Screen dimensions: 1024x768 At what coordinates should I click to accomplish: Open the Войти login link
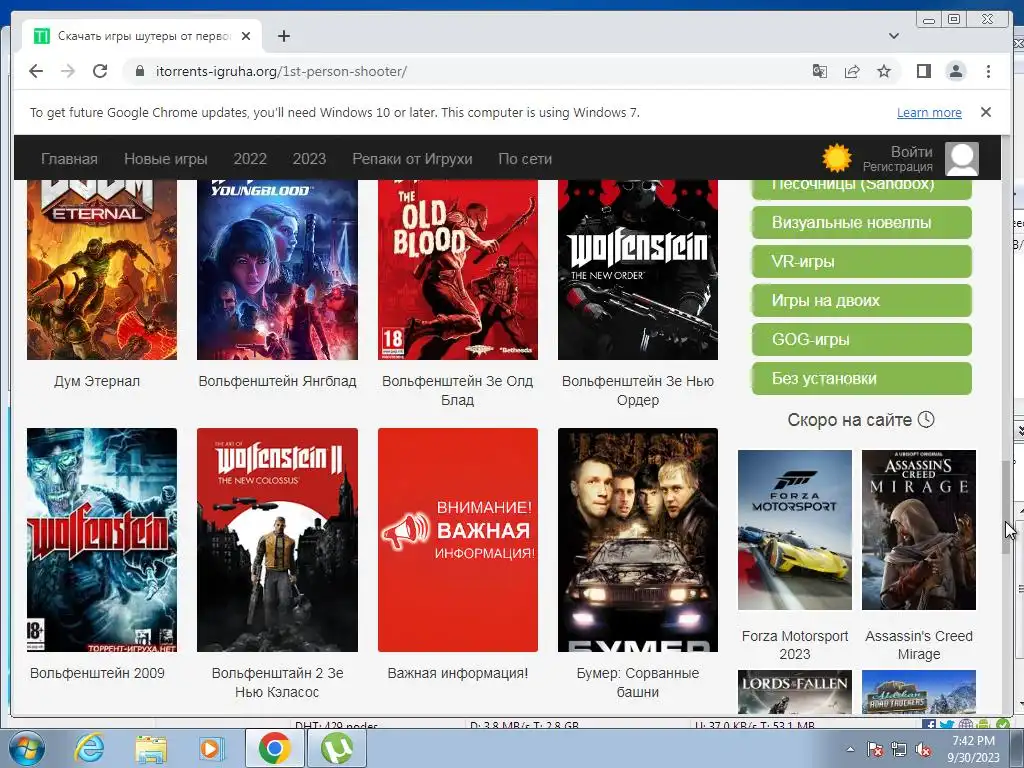point(911,152)
